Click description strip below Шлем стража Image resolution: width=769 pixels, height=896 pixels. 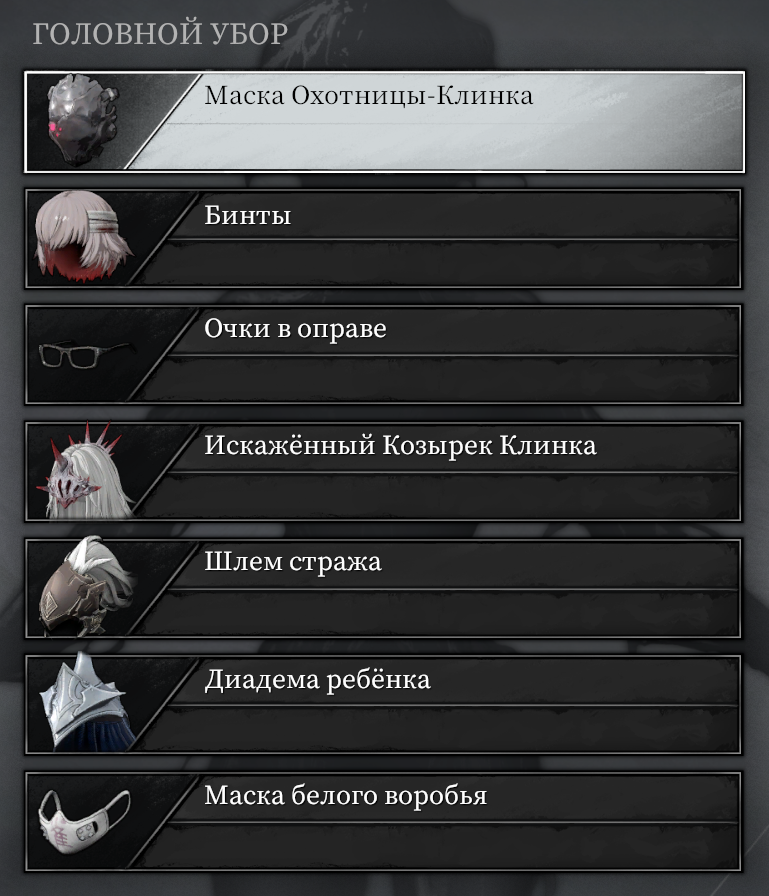[x=440, y=613]
